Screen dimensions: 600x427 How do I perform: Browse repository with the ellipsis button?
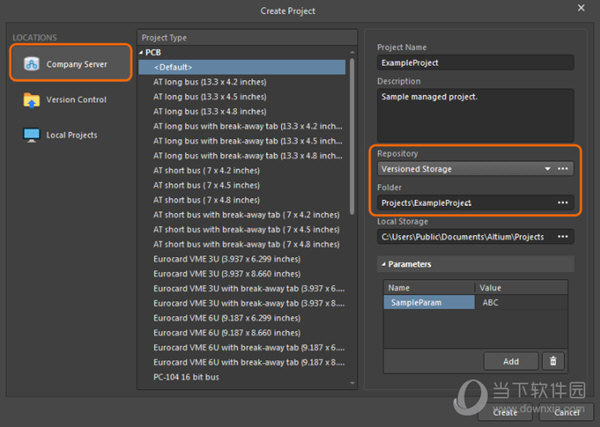(563, 169)
